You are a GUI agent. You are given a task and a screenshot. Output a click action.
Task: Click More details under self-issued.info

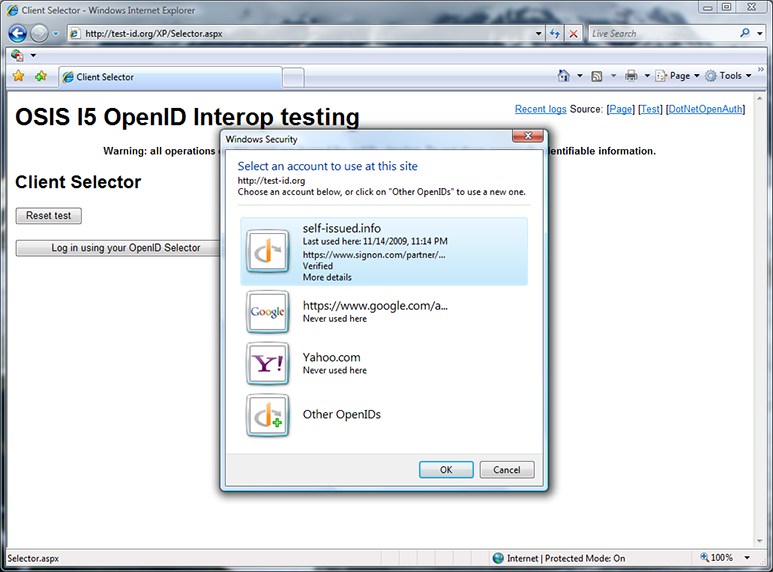326,277
